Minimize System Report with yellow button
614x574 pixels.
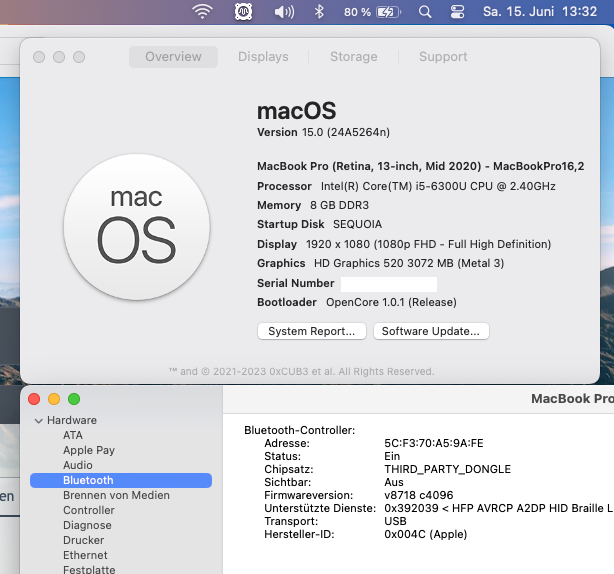54,399
